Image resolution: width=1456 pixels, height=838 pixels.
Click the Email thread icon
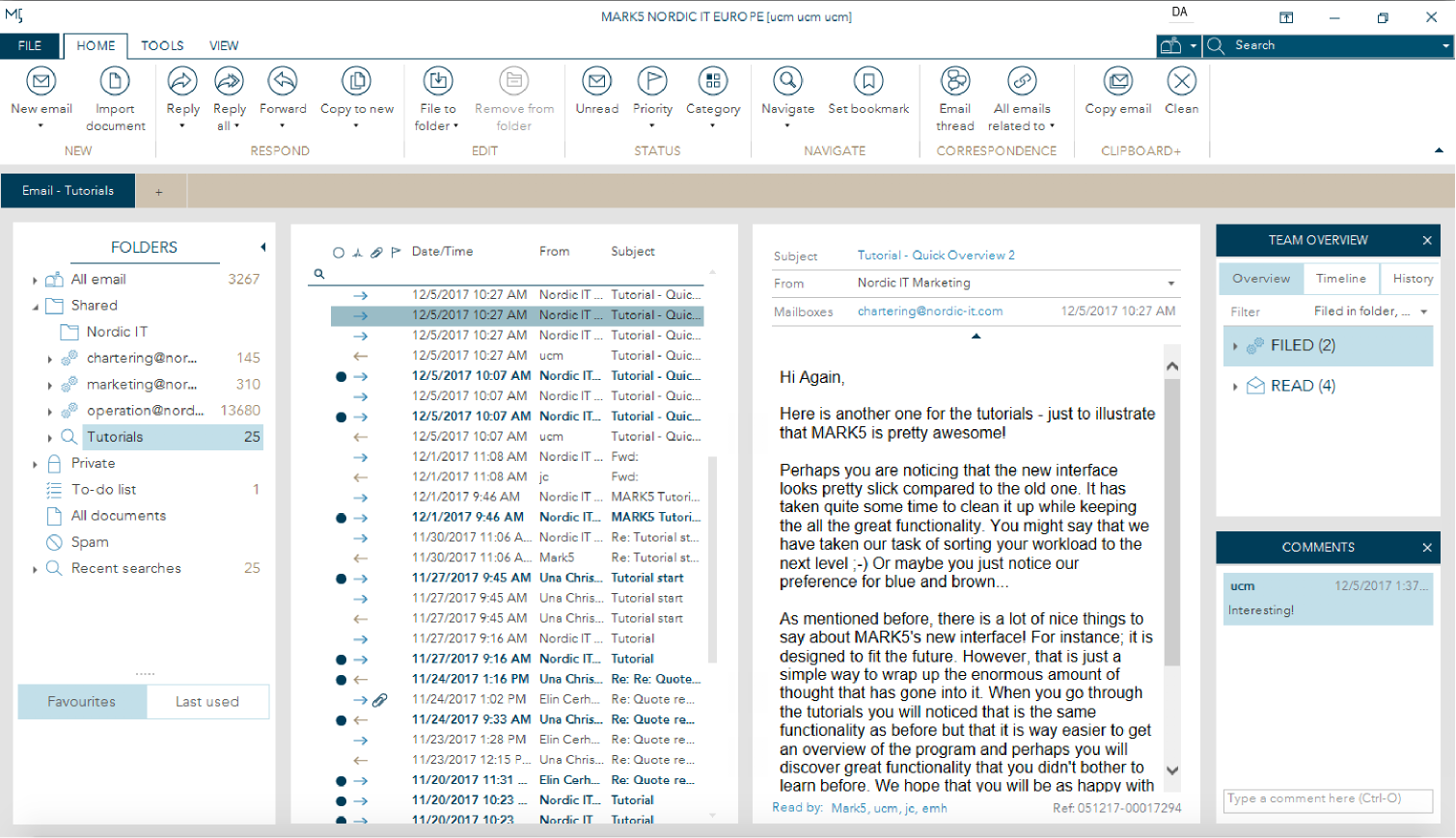tap(955, 81)
